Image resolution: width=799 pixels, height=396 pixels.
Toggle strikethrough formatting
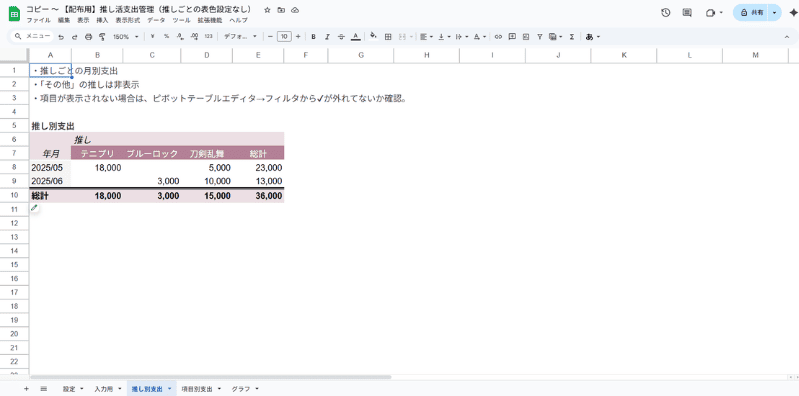[x=341, y=37]
